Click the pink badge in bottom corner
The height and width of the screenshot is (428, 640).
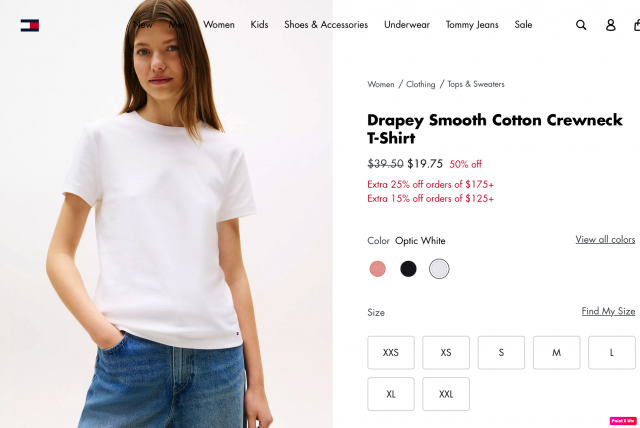pyautogui.click(x=623, y=420)
